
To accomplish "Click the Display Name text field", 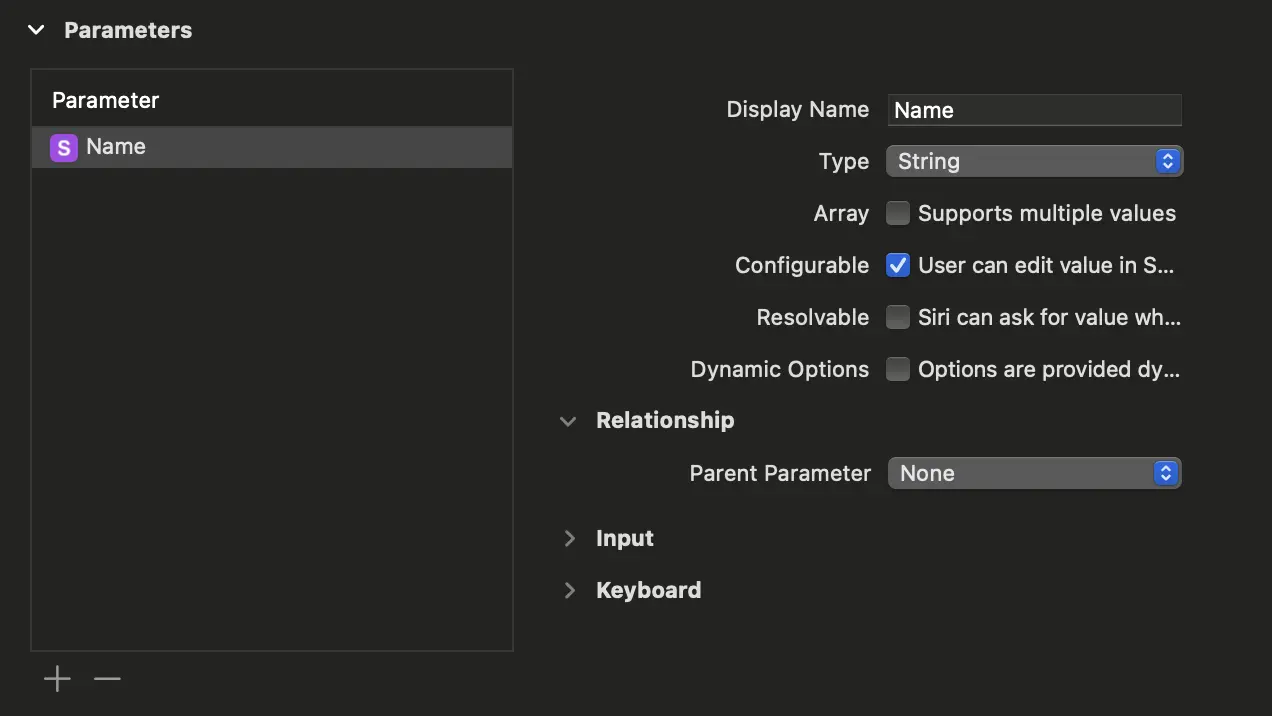I will [1034, 110].
